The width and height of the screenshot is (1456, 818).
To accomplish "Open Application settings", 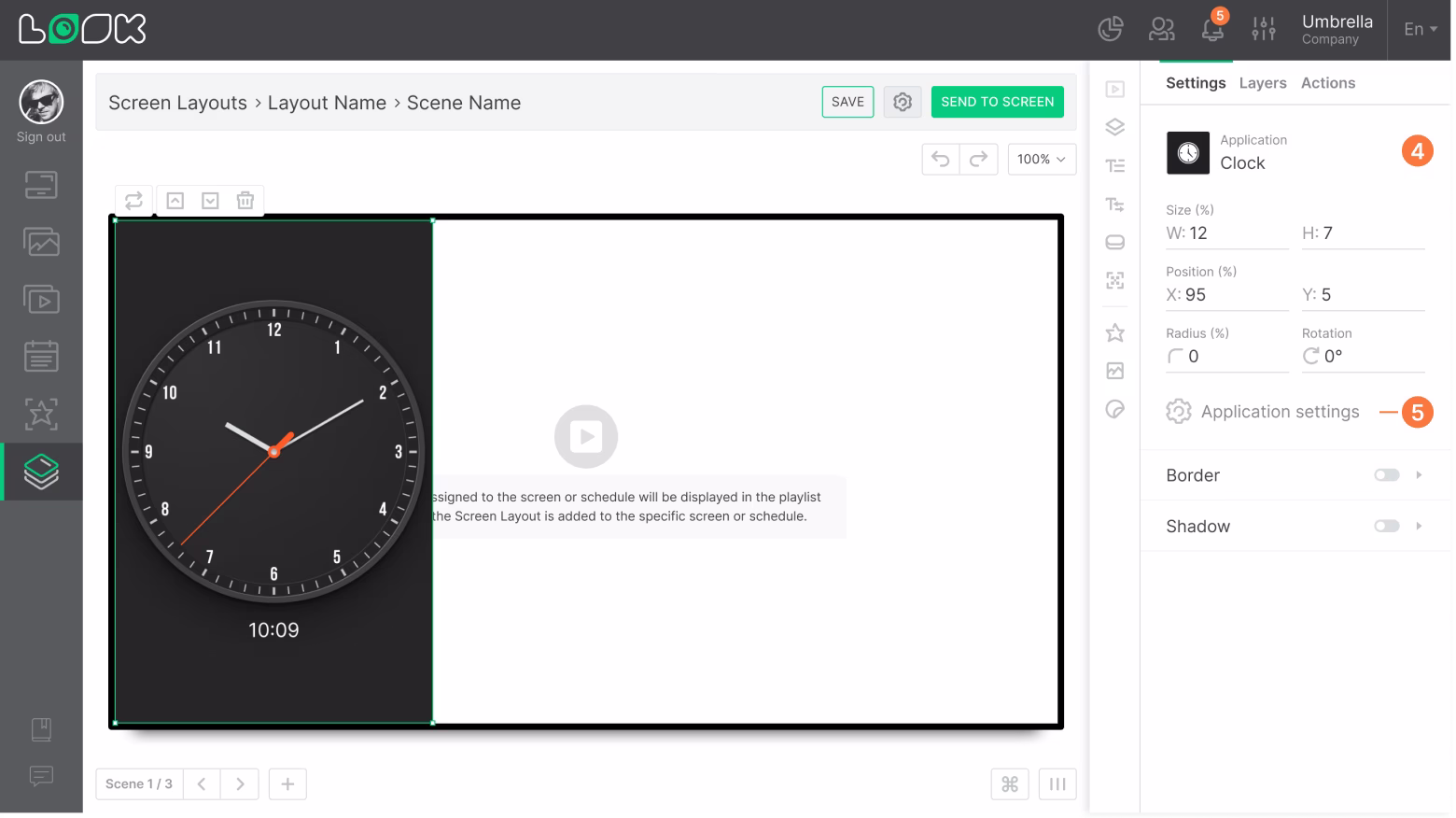I will coord(1263,412).
